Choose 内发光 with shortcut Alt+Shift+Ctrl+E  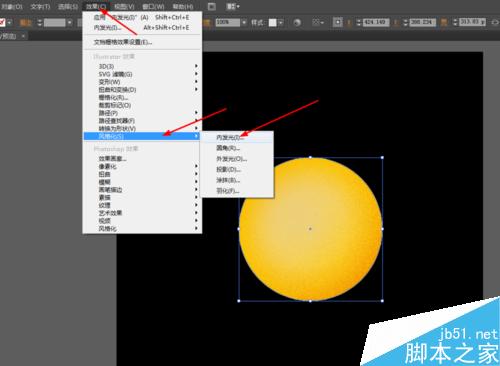point(142,28)
